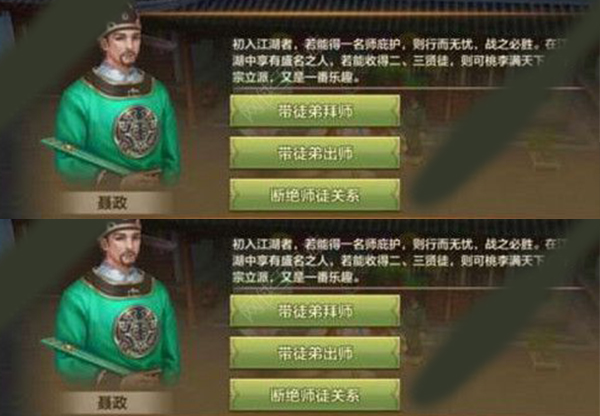The height and width of the screenshot is (416, 600).
Task: Select 断绝师徒关系 in the upper dialog
Action: click(315, 195)
